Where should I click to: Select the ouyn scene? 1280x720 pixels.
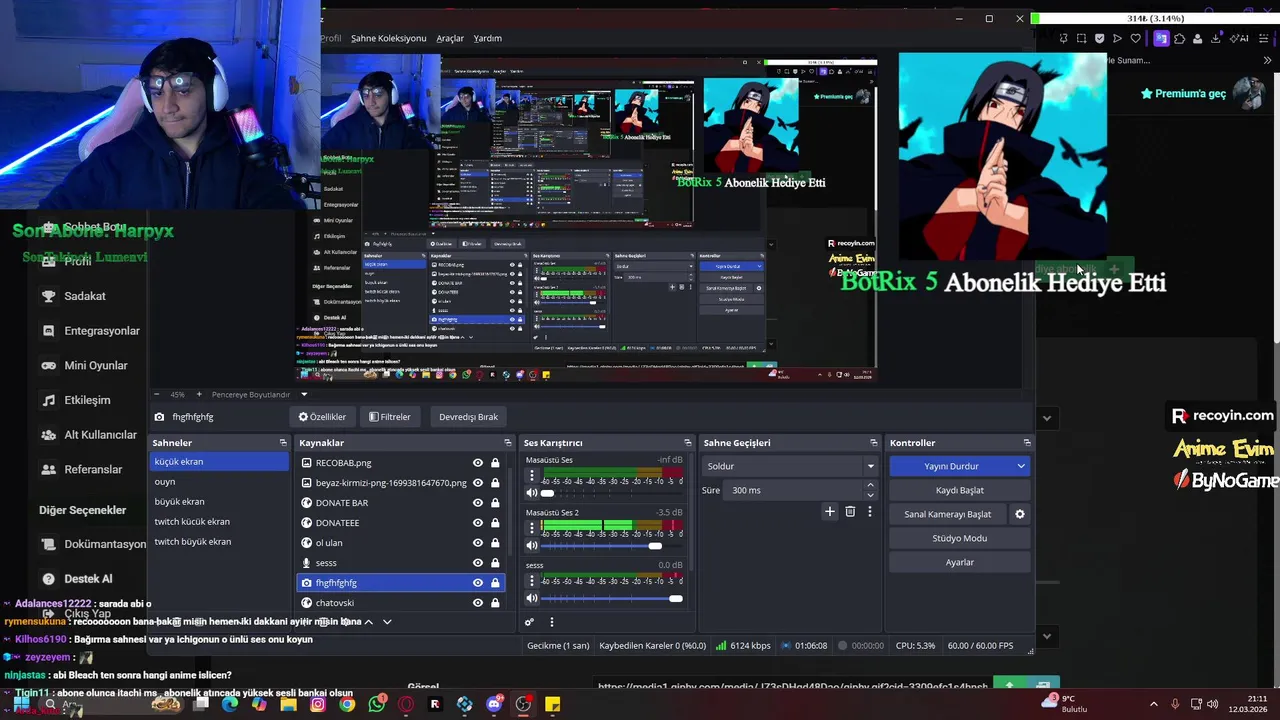click(x=219, y=482)
